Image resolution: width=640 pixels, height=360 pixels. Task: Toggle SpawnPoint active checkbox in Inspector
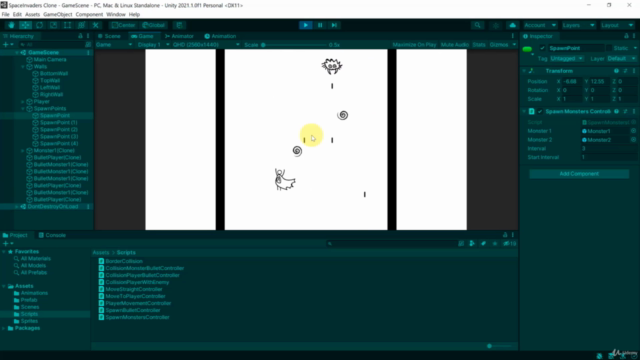click(542, 48)
